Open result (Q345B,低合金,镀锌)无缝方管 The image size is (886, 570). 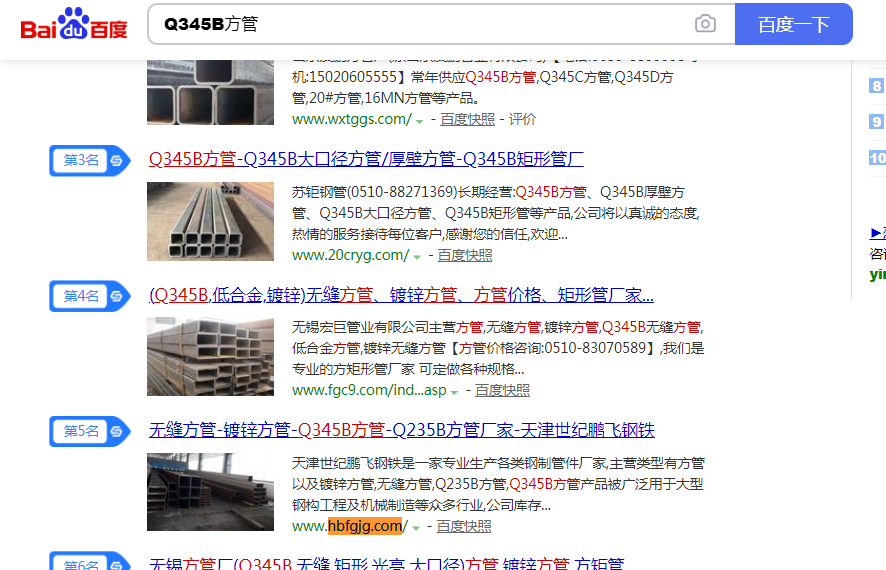point(401,295)
